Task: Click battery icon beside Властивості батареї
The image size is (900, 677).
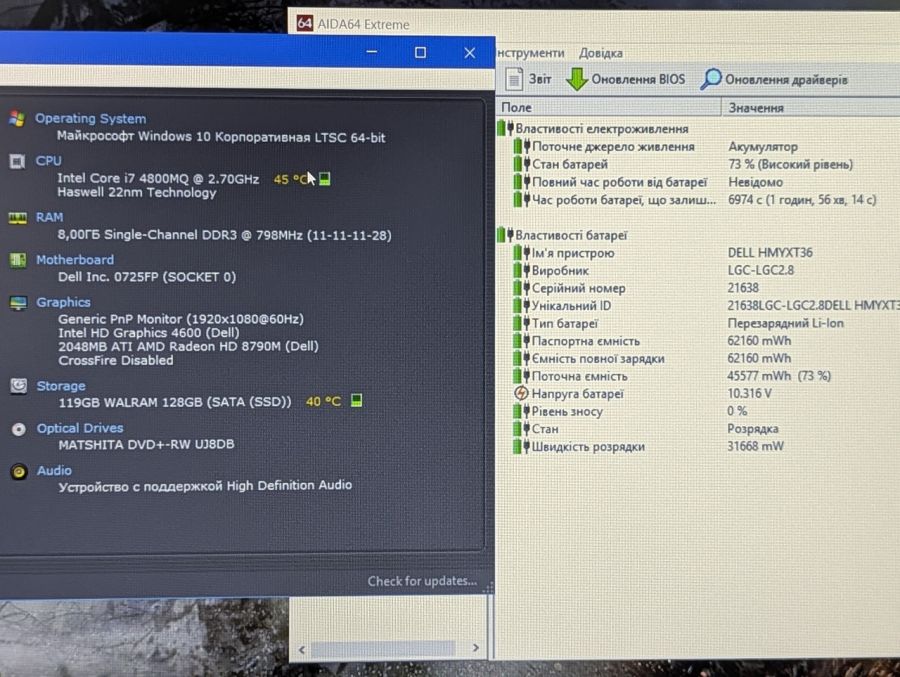Action: pos(505,235)
